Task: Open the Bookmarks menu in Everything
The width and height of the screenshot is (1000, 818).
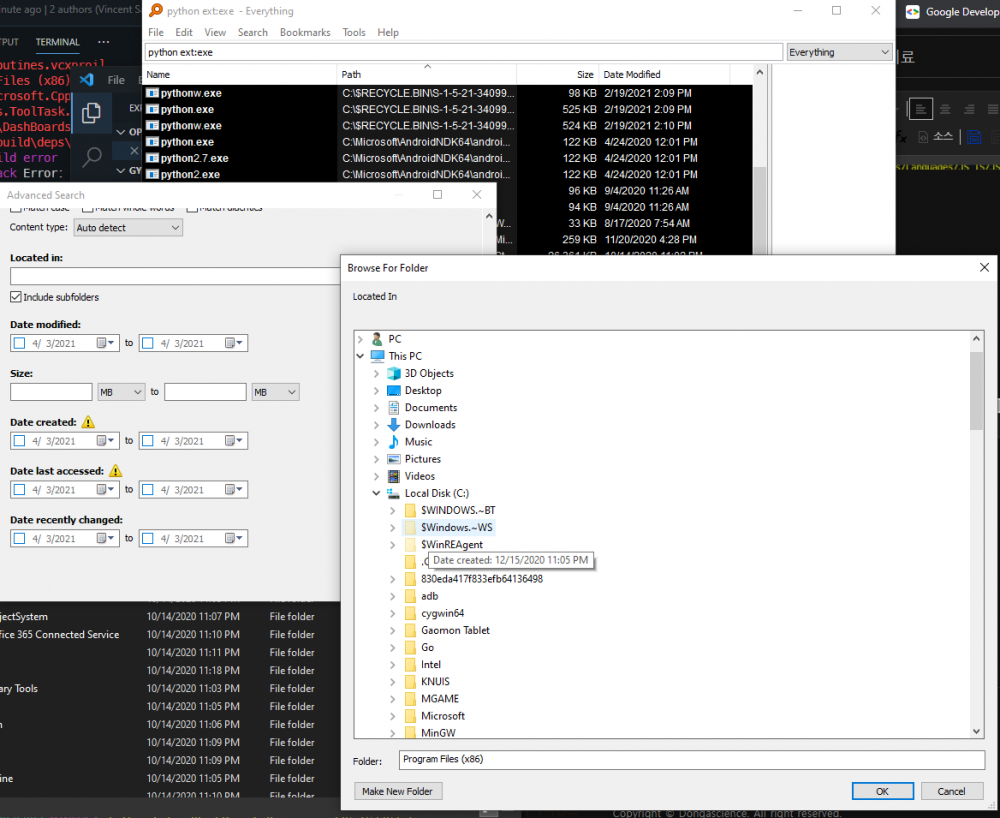Action: [x=305, y=33]
